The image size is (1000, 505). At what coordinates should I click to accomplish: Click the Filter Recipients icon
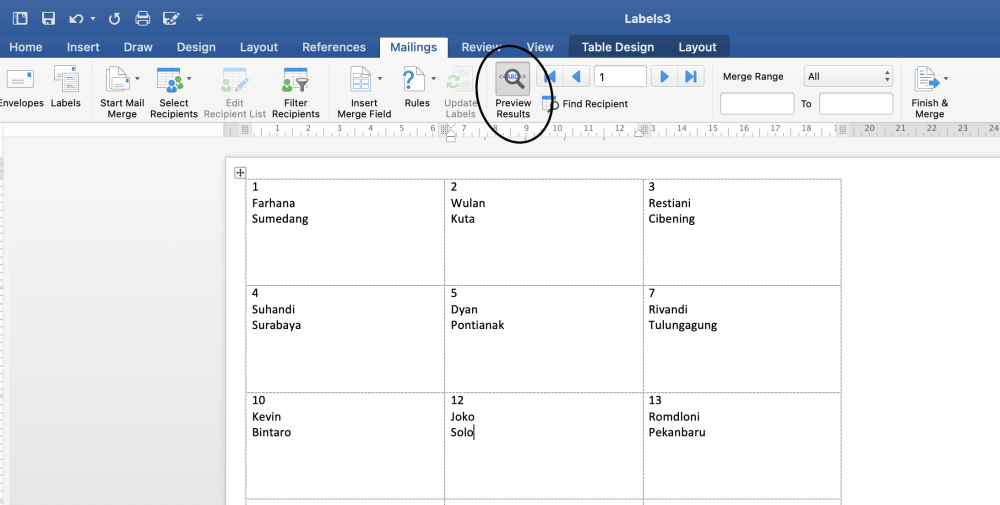tap(295, 80)
